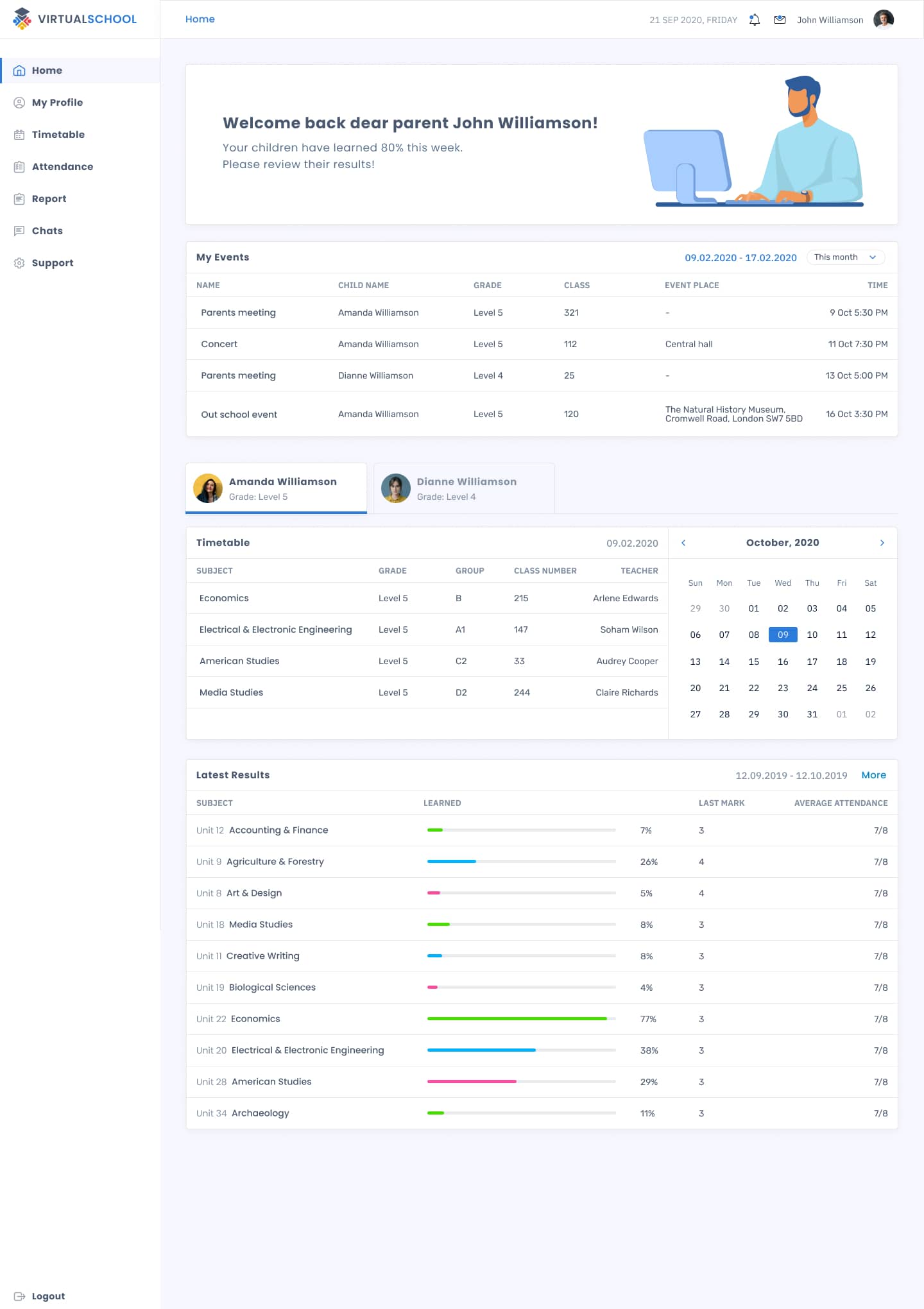924x1309 pixels.
Task: Select October 09 in calendar
Action: click(x=783, y=635)
